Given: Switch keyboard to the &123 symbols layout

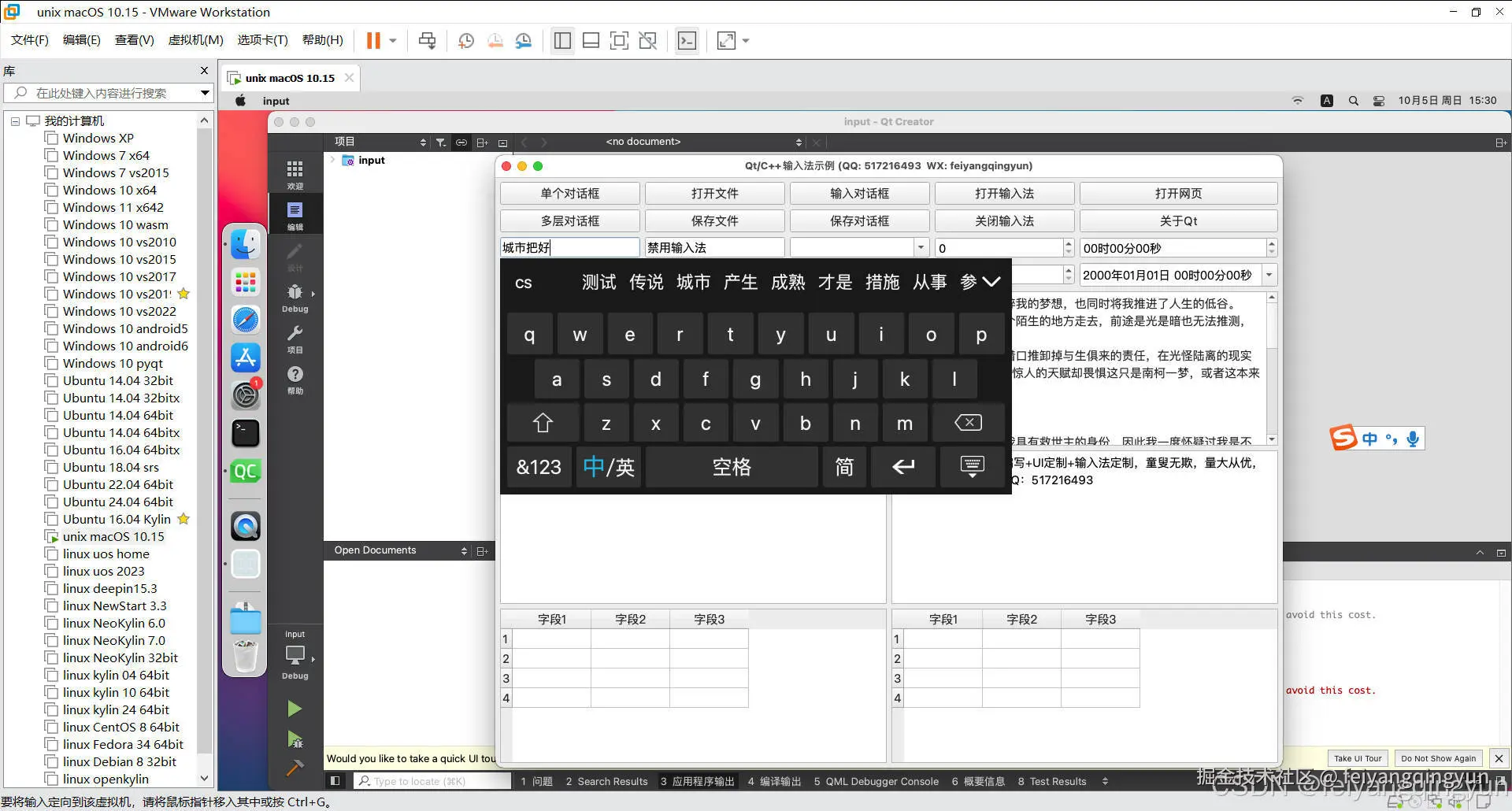Looking at the screenshot, I should click(x=539, y=466).
